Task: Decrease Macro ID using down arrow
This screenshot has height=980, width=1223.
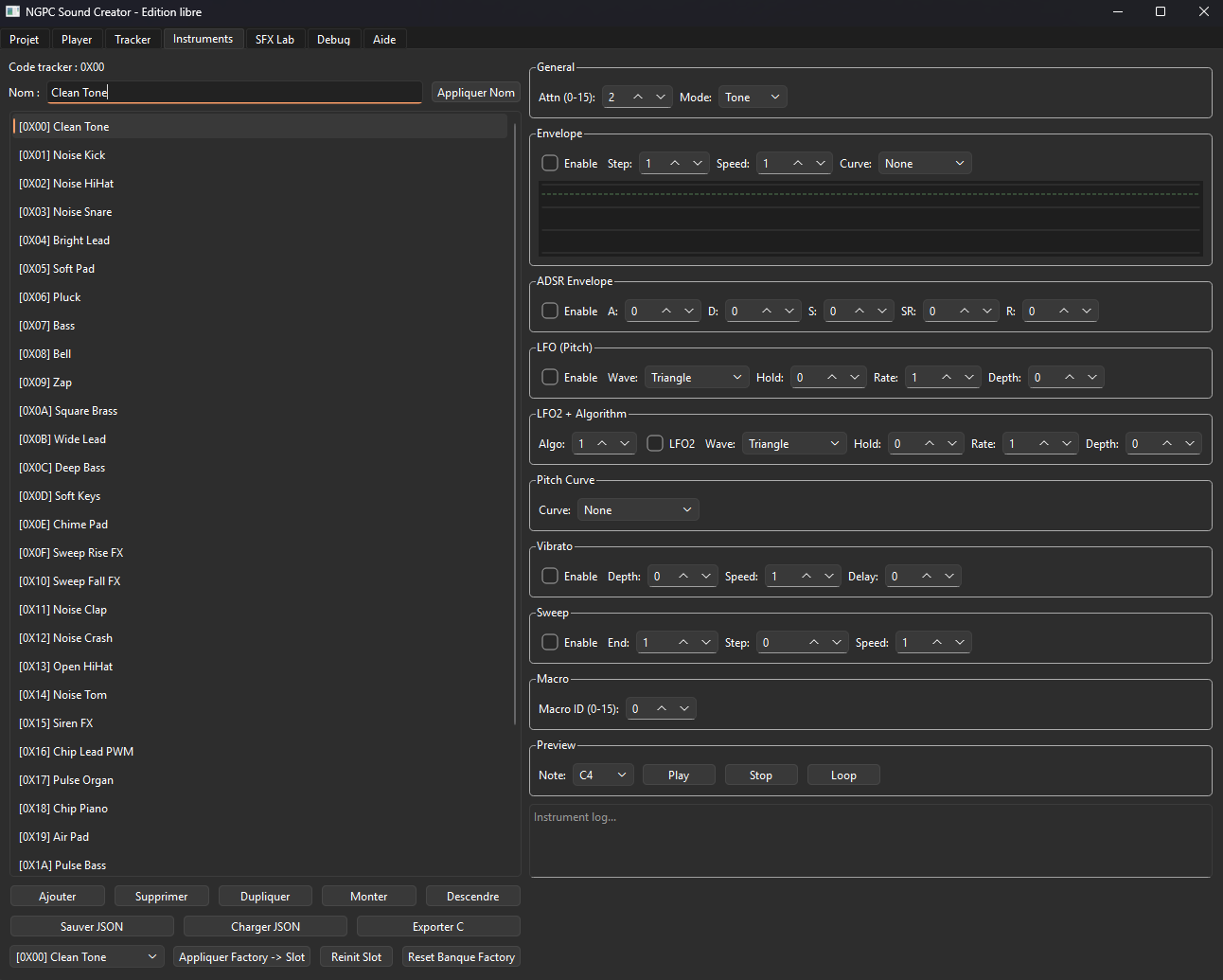Action: (684, 709)
